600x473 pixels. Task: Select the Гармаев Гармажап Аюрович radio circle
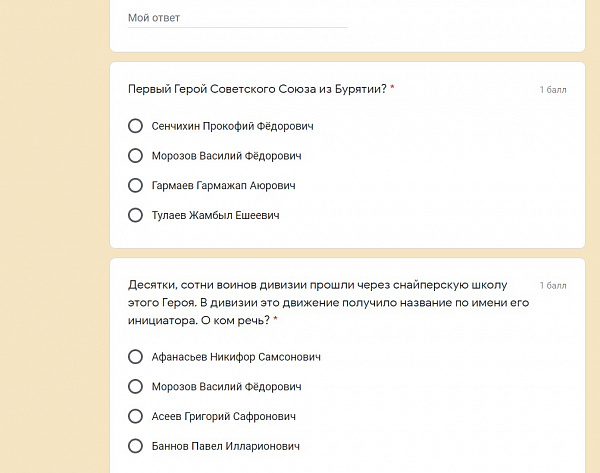click(x=136, y=185)
